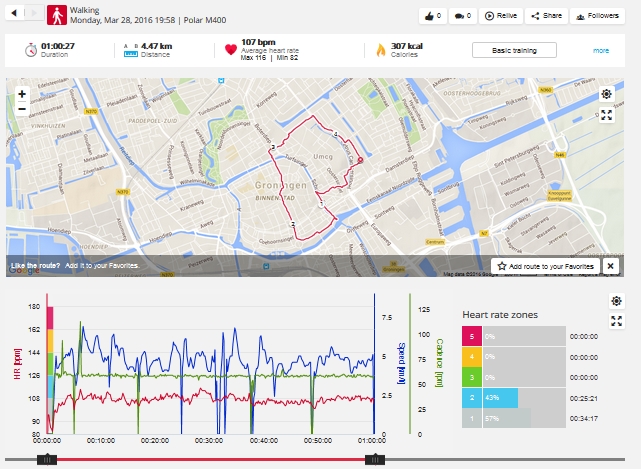
Task: Share this walking session
Action: pos(547,16)
